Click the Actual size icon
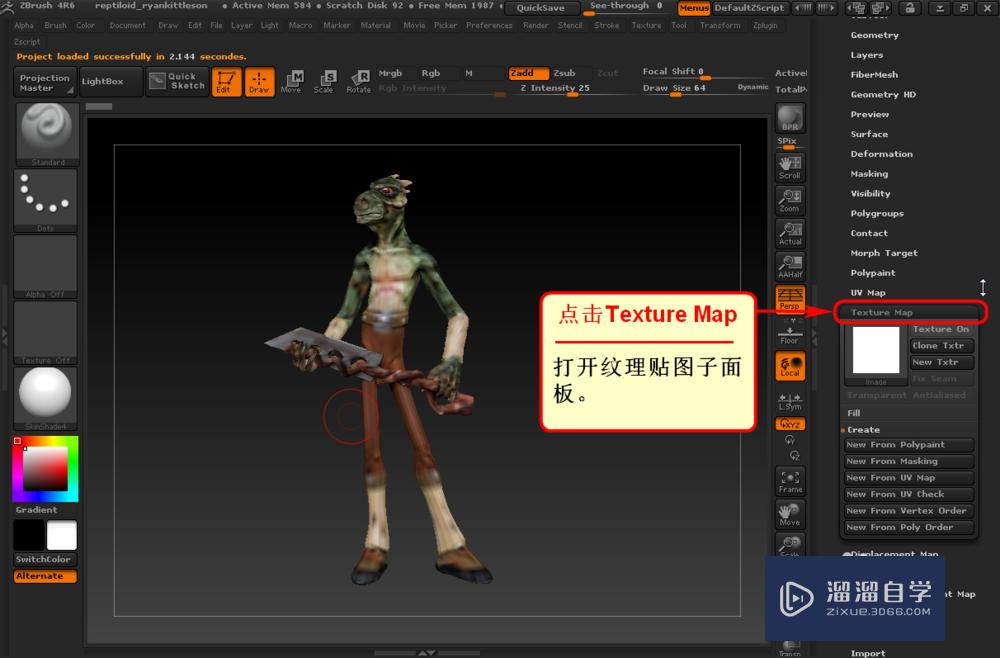The image size is (1000, 658). click(790, 234)
